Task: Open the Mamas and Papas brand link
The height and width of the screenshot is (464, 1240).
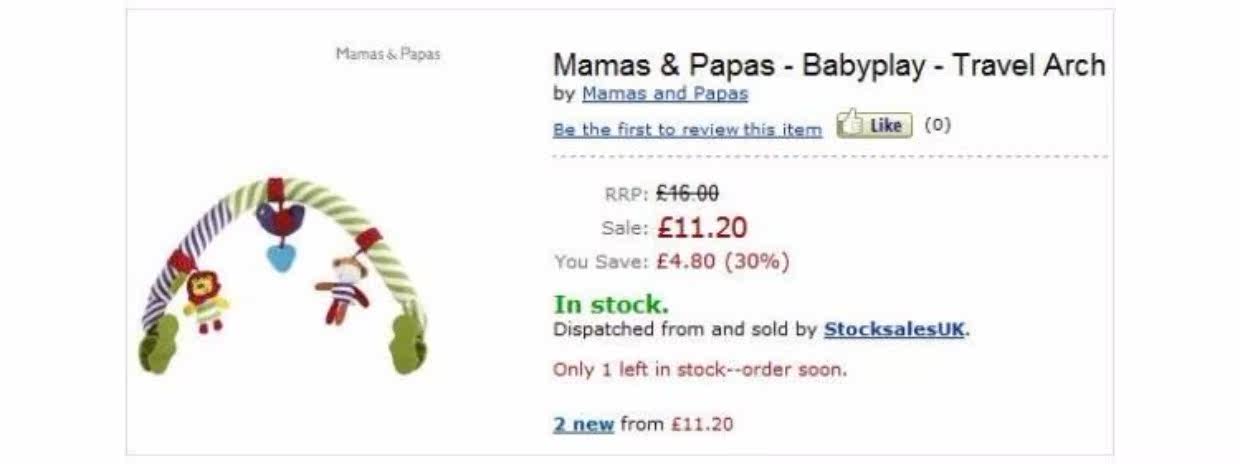Action: [x=664, y=94]
